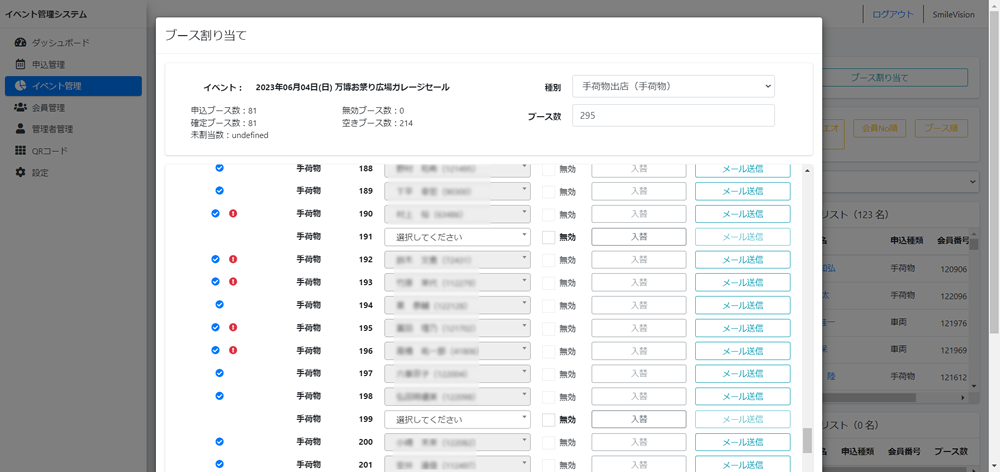Click メール送信 button for booth 198
The height and width of the screenshot is (472, 1000).
[743, 396]
